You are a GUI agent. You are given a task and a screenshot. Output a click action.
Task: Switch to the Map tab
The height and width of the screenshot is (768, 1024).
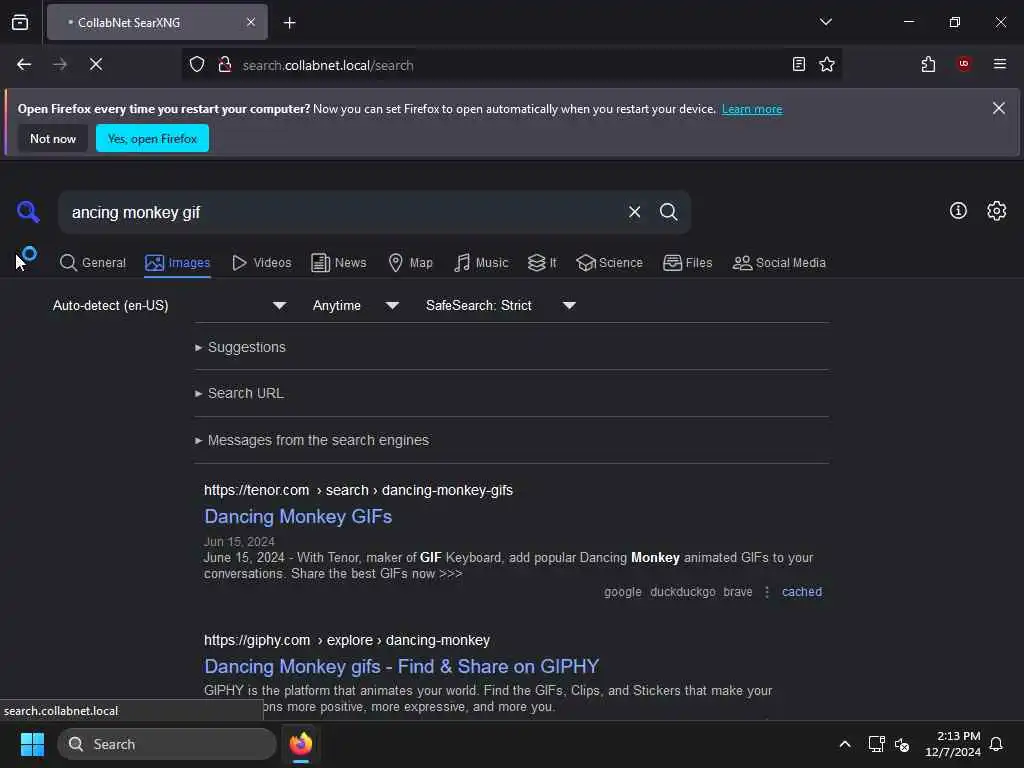(410, 263)
